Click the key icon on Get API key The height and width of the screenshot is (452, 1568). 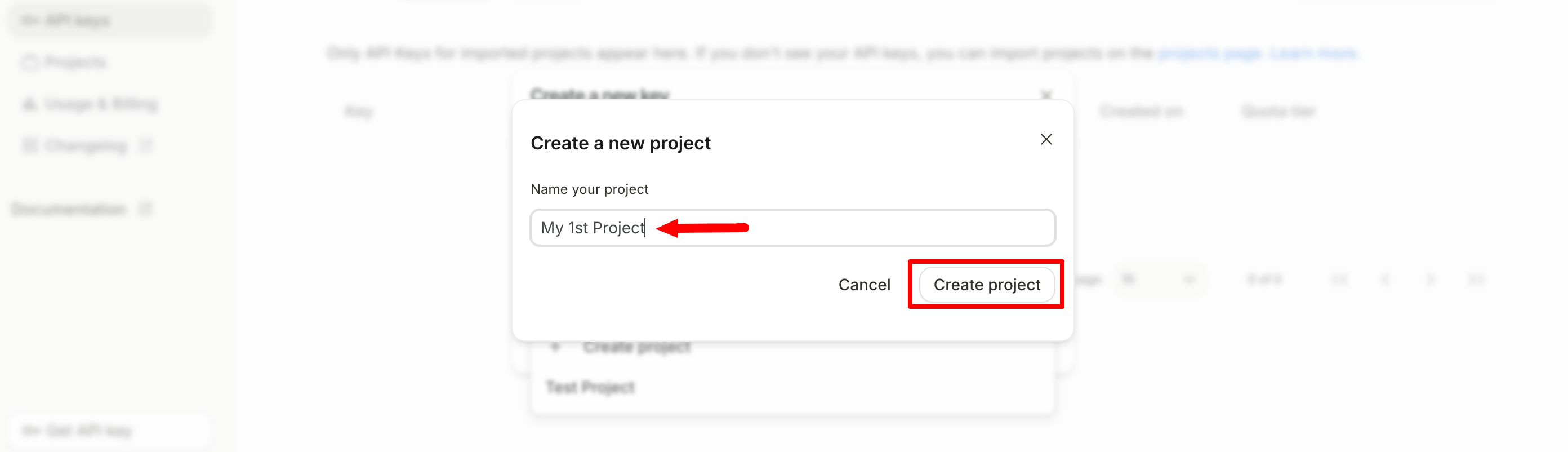pos(30,431)
